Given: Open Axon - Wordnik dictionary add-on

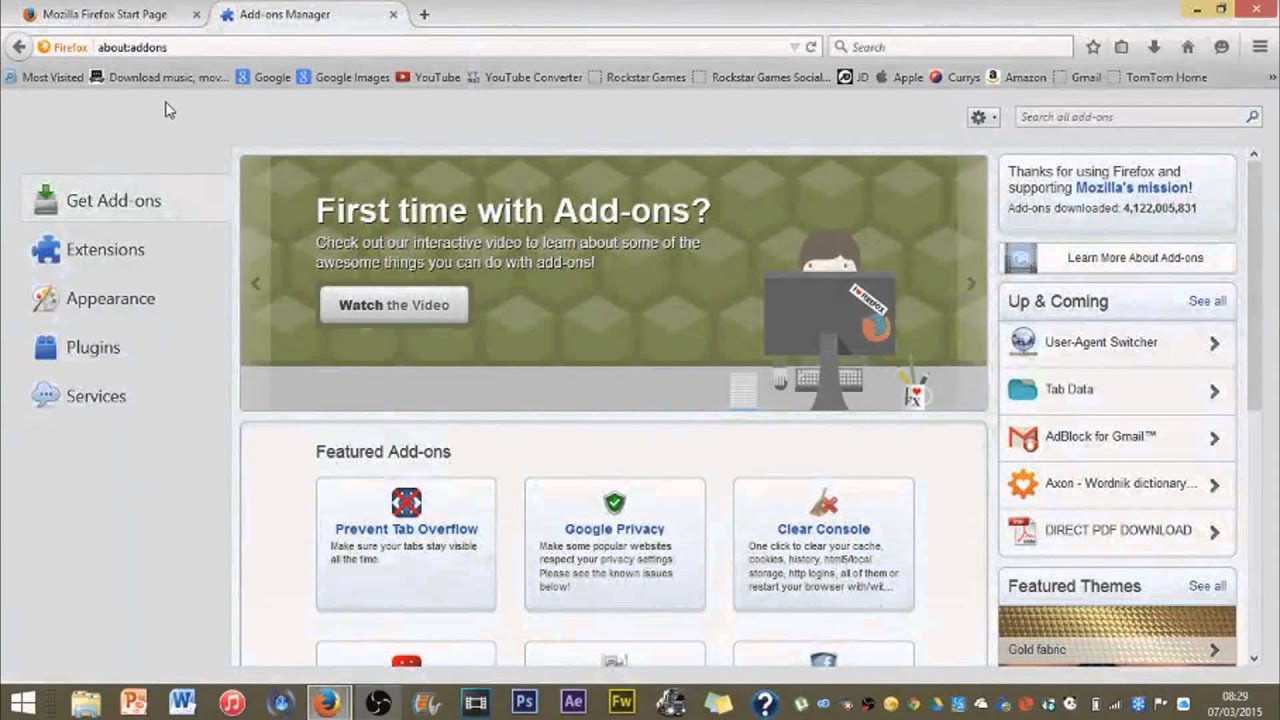Looking at the screenshot, I should coord(1117,484).
